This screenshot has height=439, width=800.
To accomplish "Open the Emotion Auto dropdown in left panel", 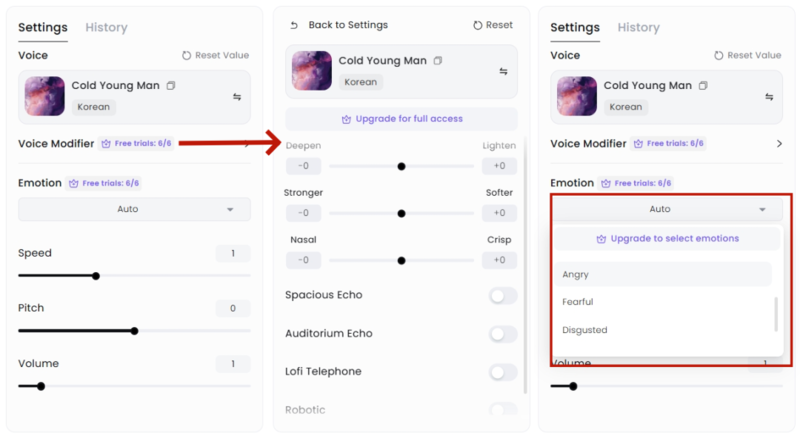I will (x=134, y=209).
